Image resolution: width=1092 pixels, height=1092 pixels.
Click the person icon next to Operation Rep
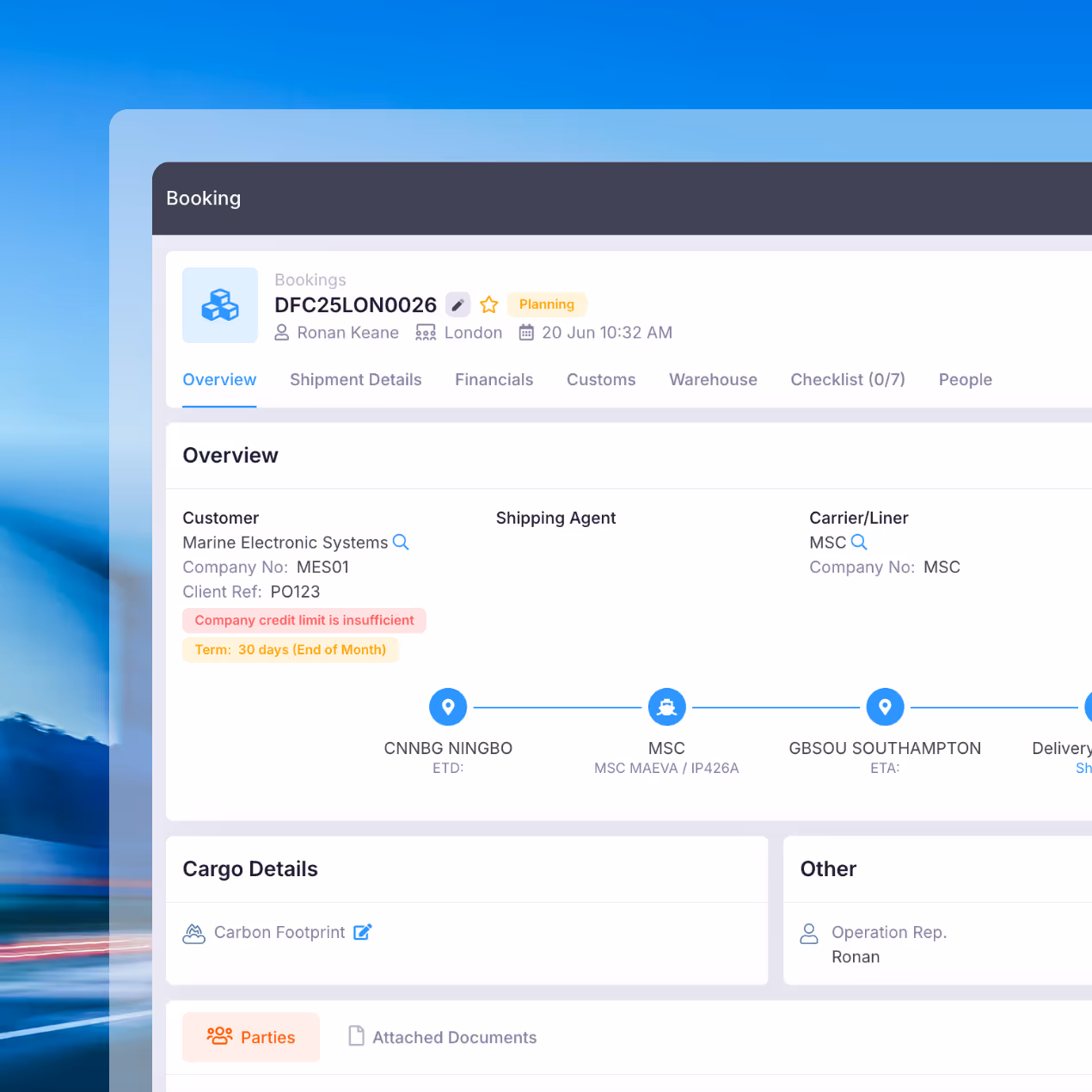[808, 932]
